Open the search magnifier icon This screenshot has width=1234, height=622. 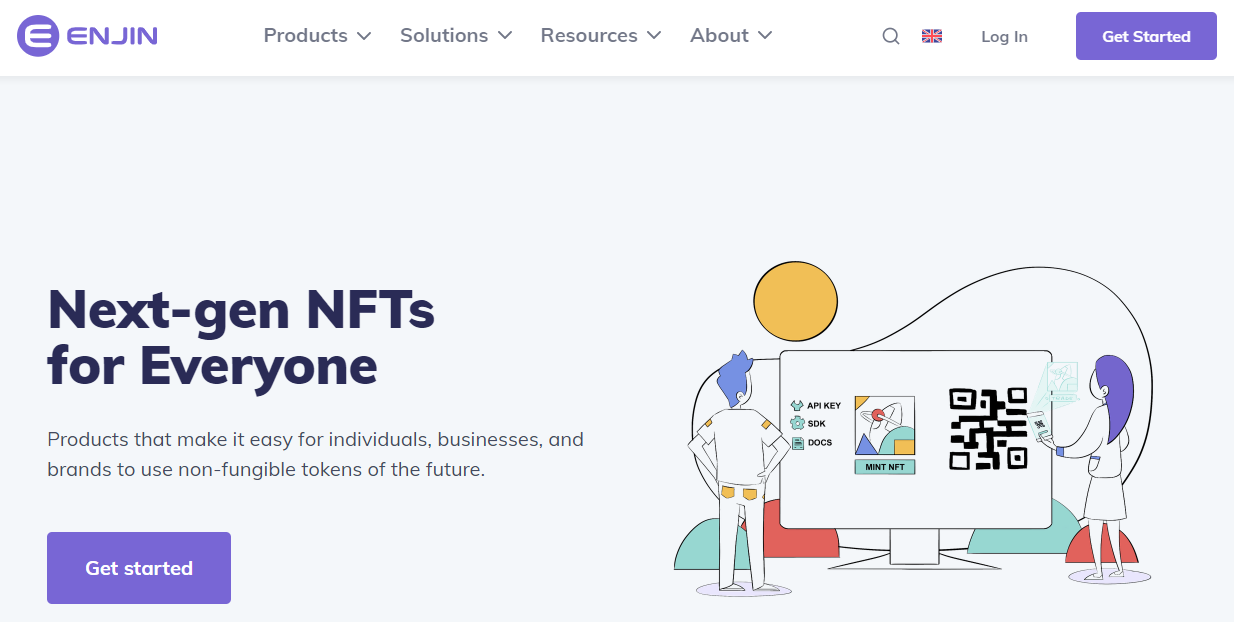click(x=891, y=36)
